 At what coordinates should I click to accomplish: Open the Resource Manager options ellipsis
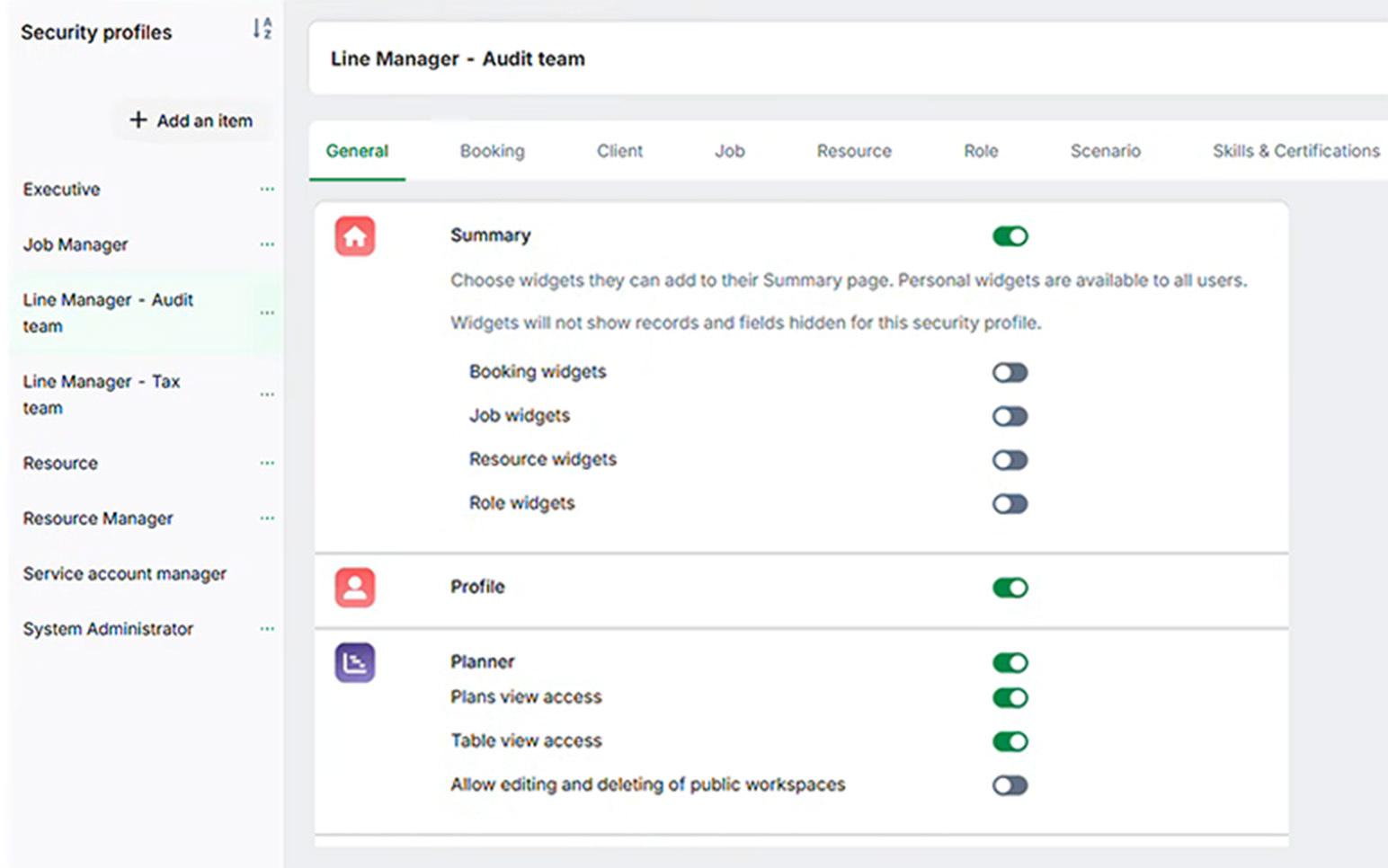267,518
